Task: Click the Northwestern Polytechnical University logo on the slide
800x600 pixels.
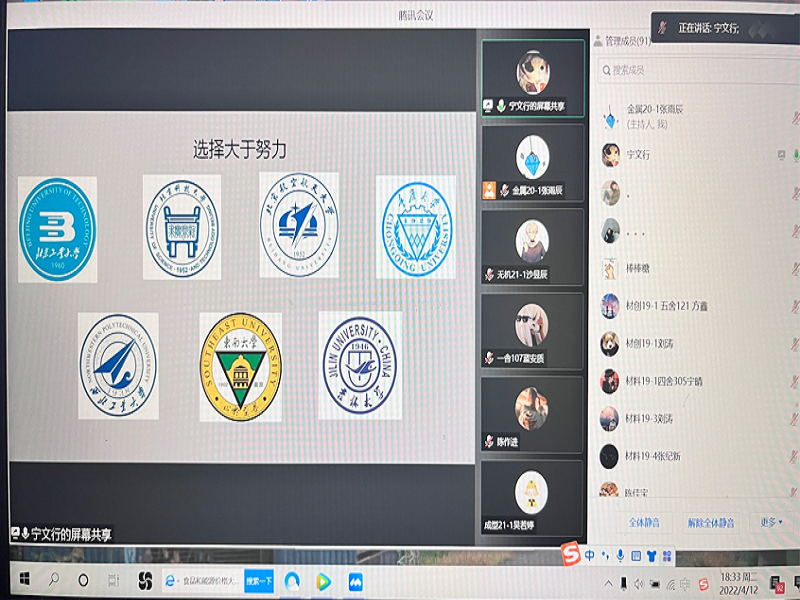Action: coord(118,366)
